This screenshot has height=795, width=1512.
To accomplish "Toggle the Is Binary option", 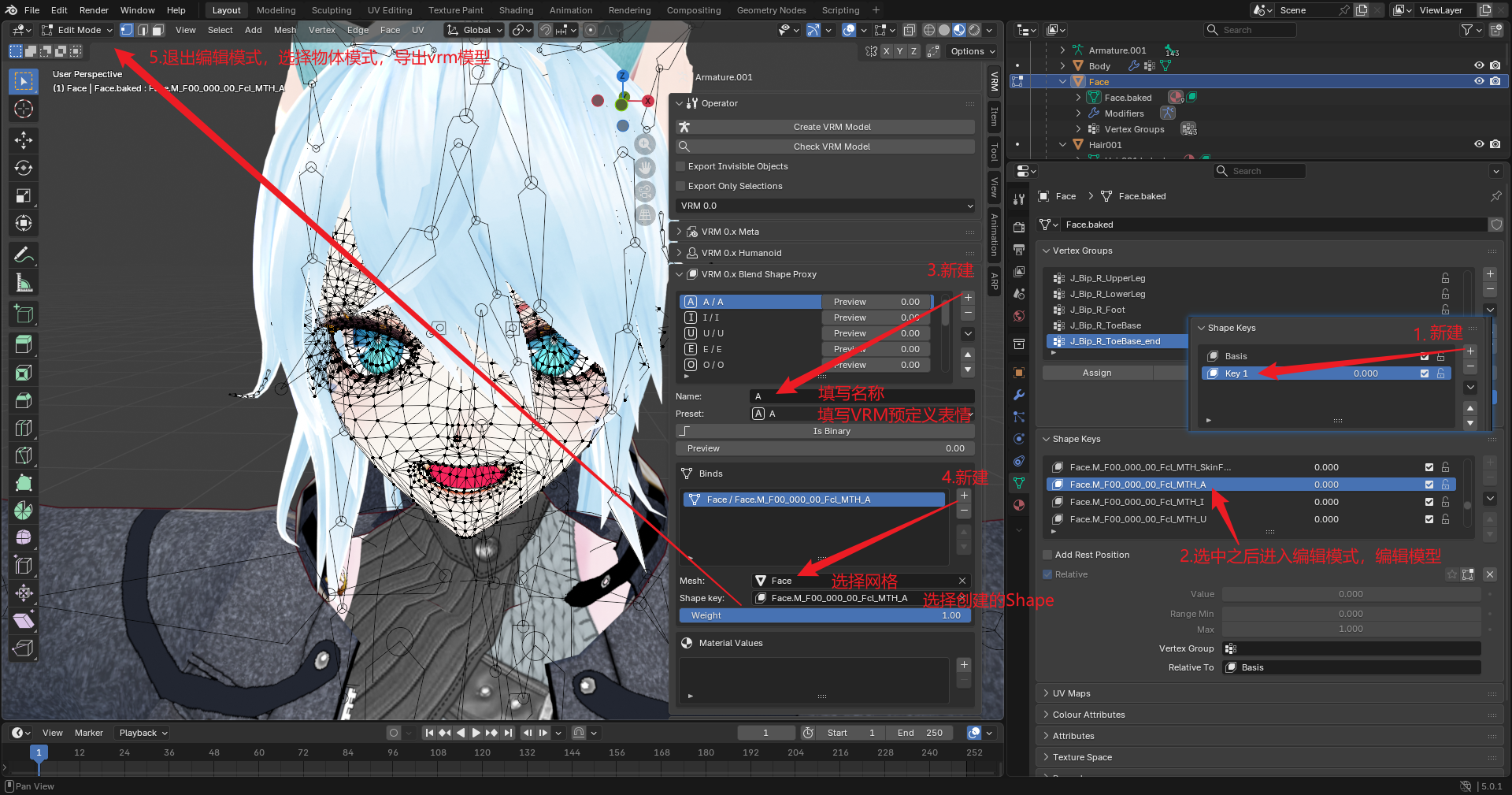I will [825, 431].
